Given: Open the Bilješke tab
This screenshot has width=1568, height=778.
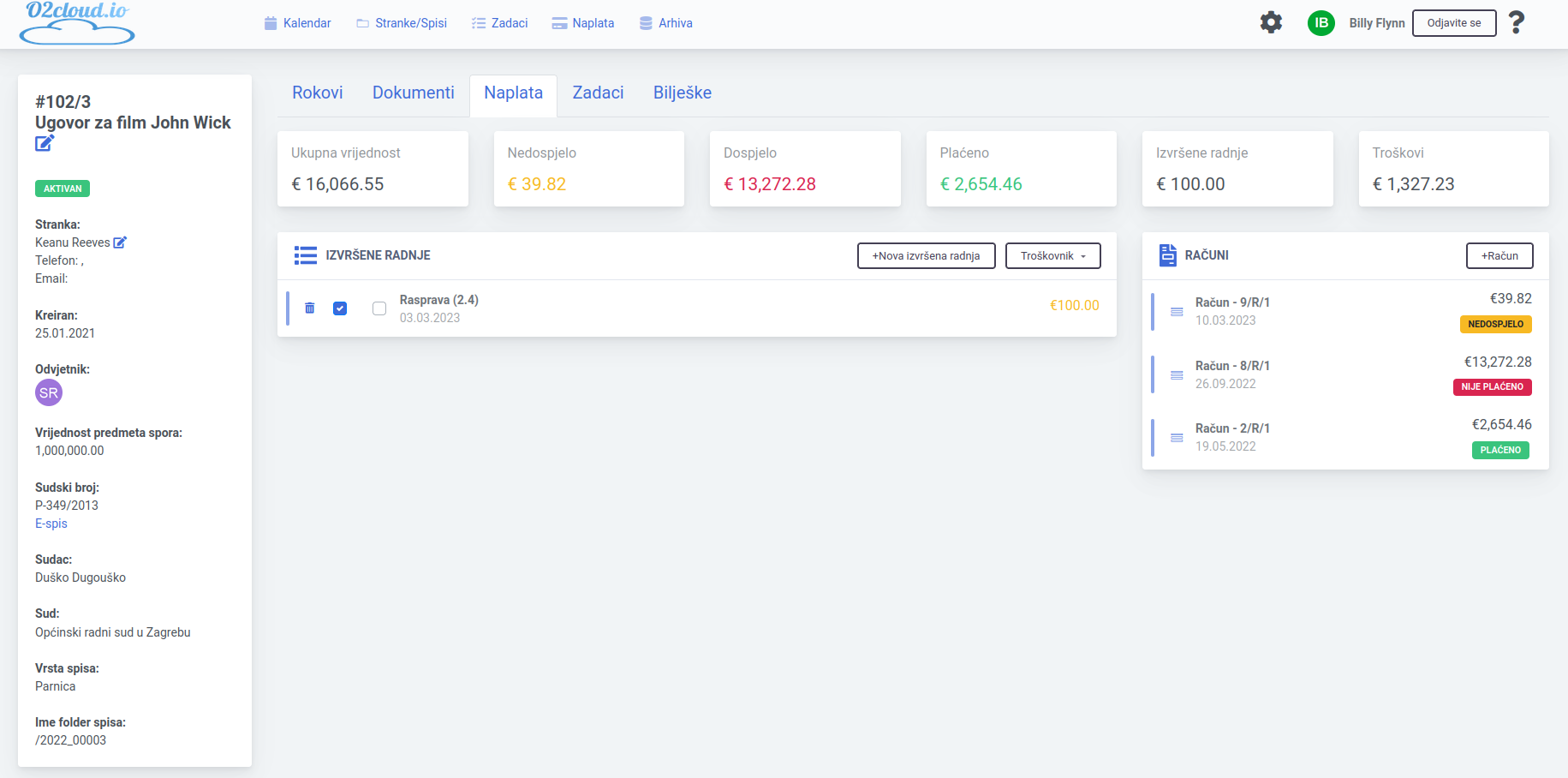Looking at the screenshot, I should (x=682, y=93).
